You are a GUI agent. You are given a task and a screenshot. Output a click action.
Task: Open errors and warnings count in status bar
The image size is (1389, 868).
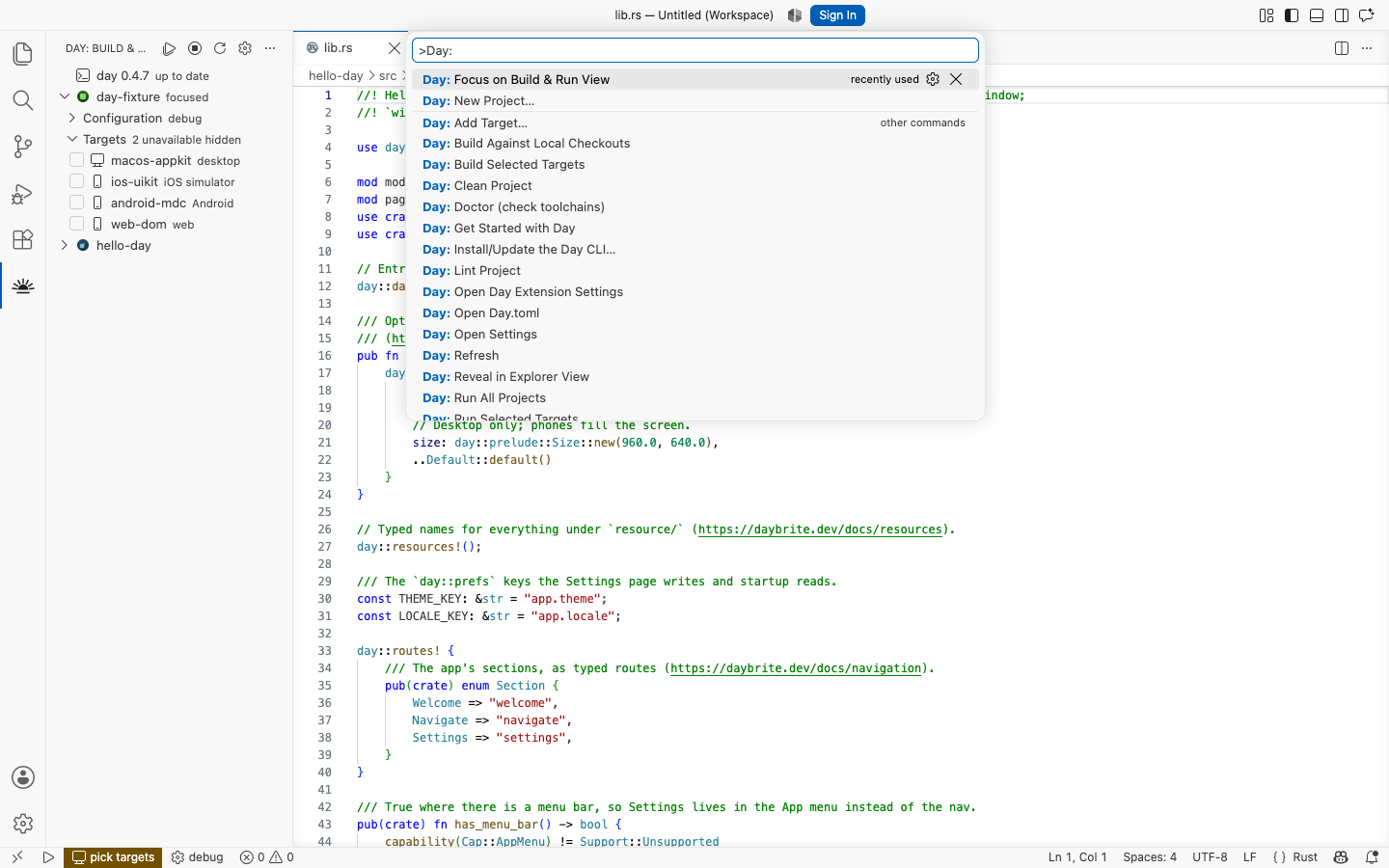tap(267, 857)
